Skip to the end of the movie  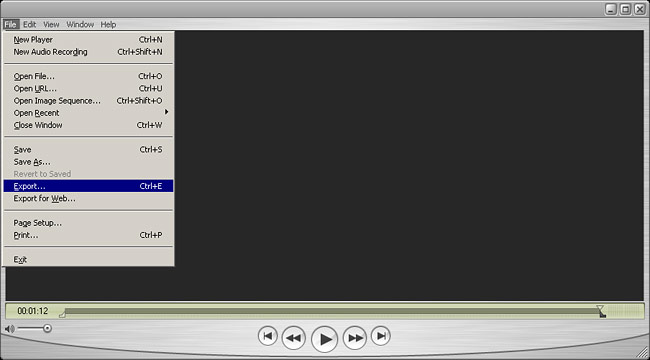pyautogui.click(x=381, y=336)
